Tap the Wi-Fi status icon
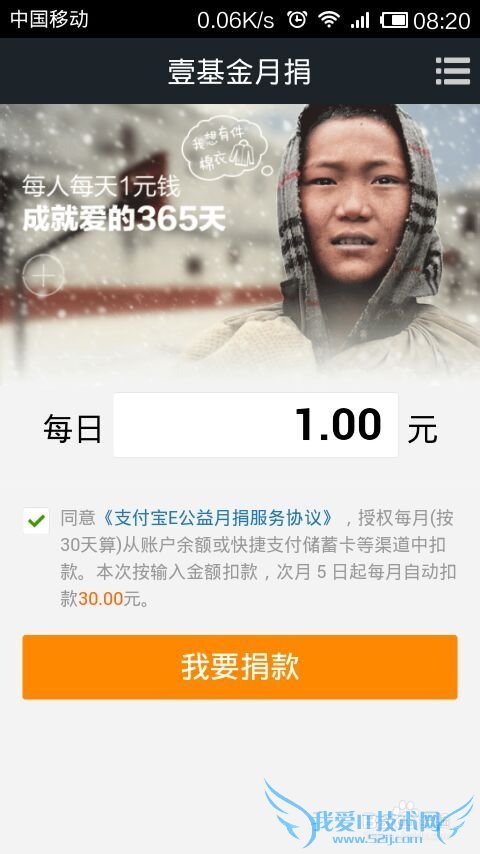480x854 pixels. click(x=329, y=20)
